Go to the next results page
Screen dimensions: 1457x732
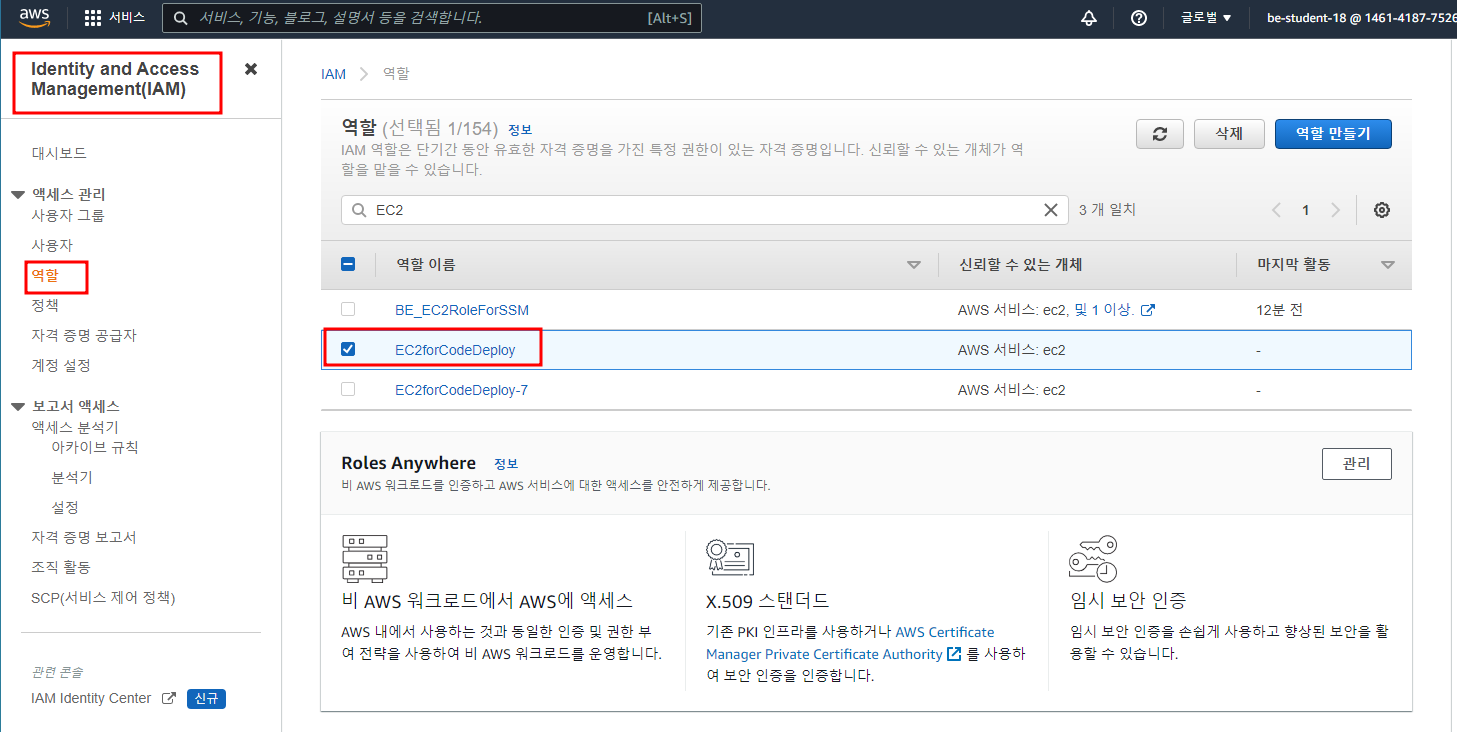coord(1335,210)
